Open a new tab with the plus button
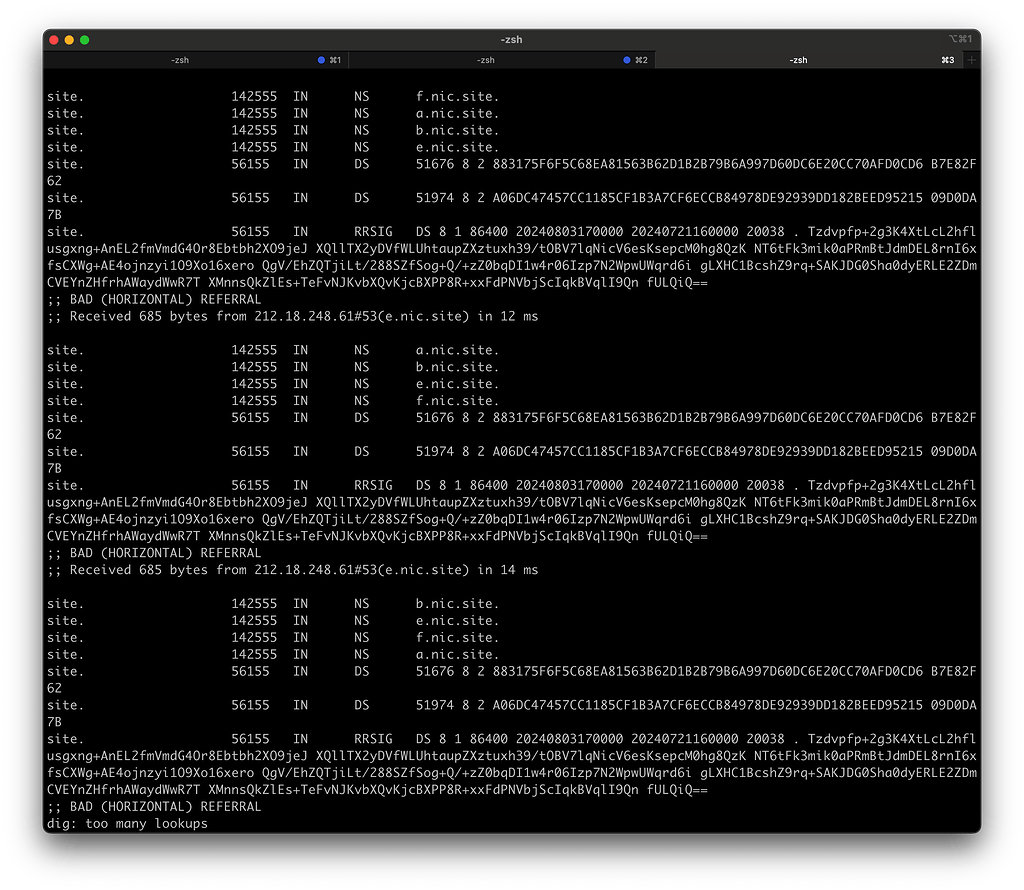The width and height of the screenshot is (1024, 890). 971,60
